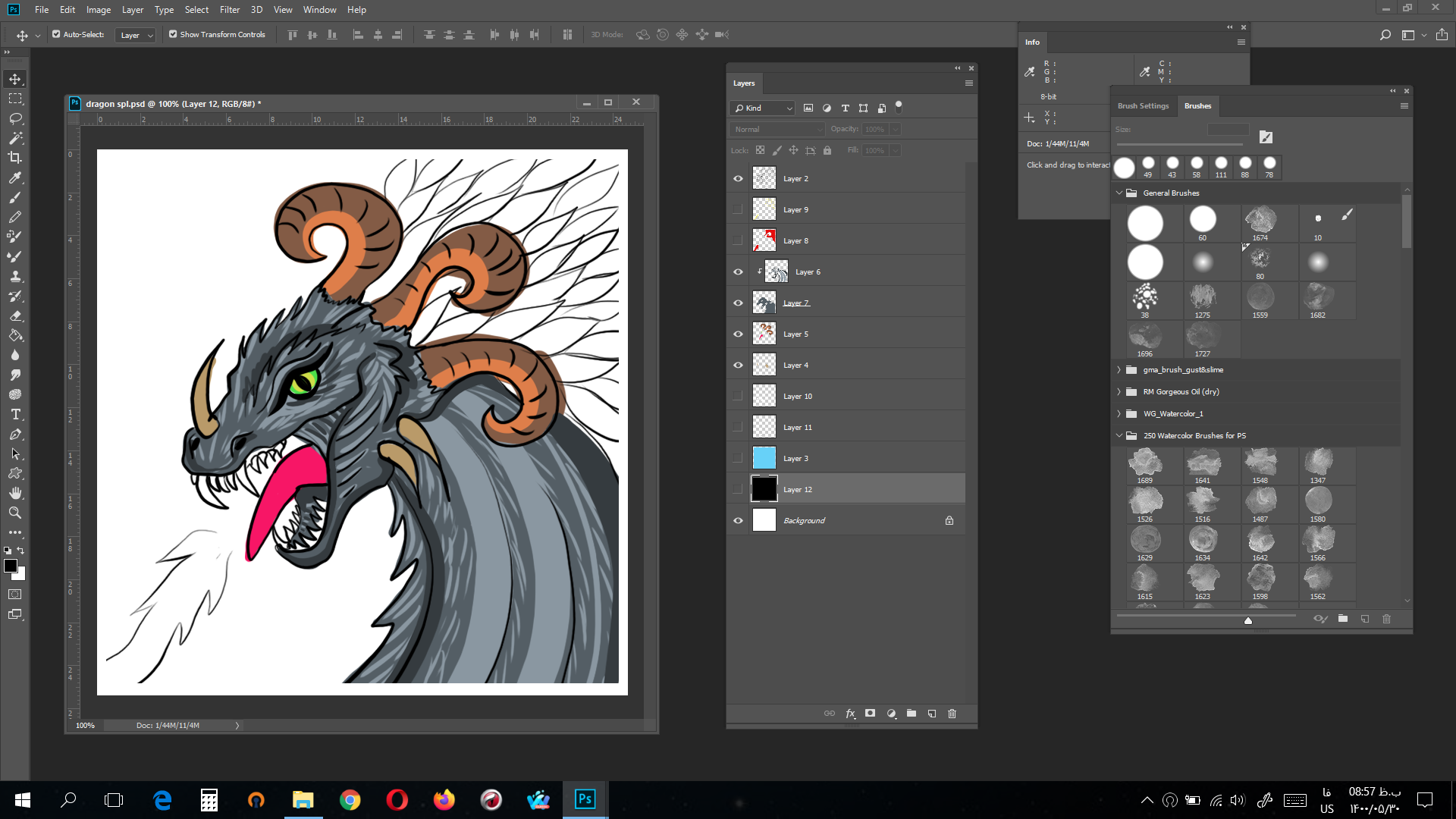Screen dimensions: 1456x819
Task: Collapse the General Brushes folder
Action: 1119,193
